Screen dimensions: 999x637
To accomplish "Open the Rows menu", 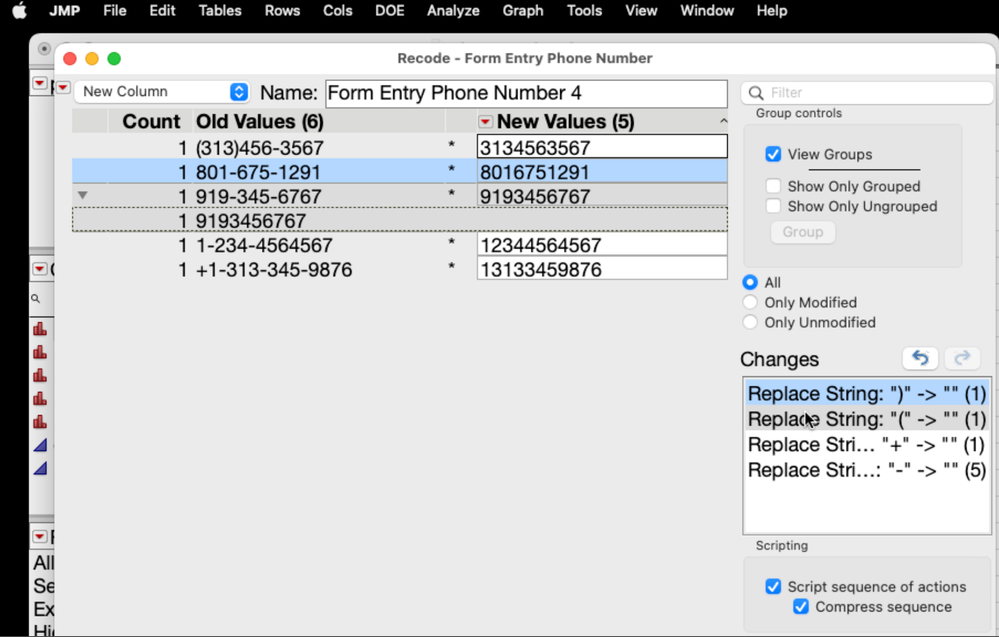I will tap(282, 11).
